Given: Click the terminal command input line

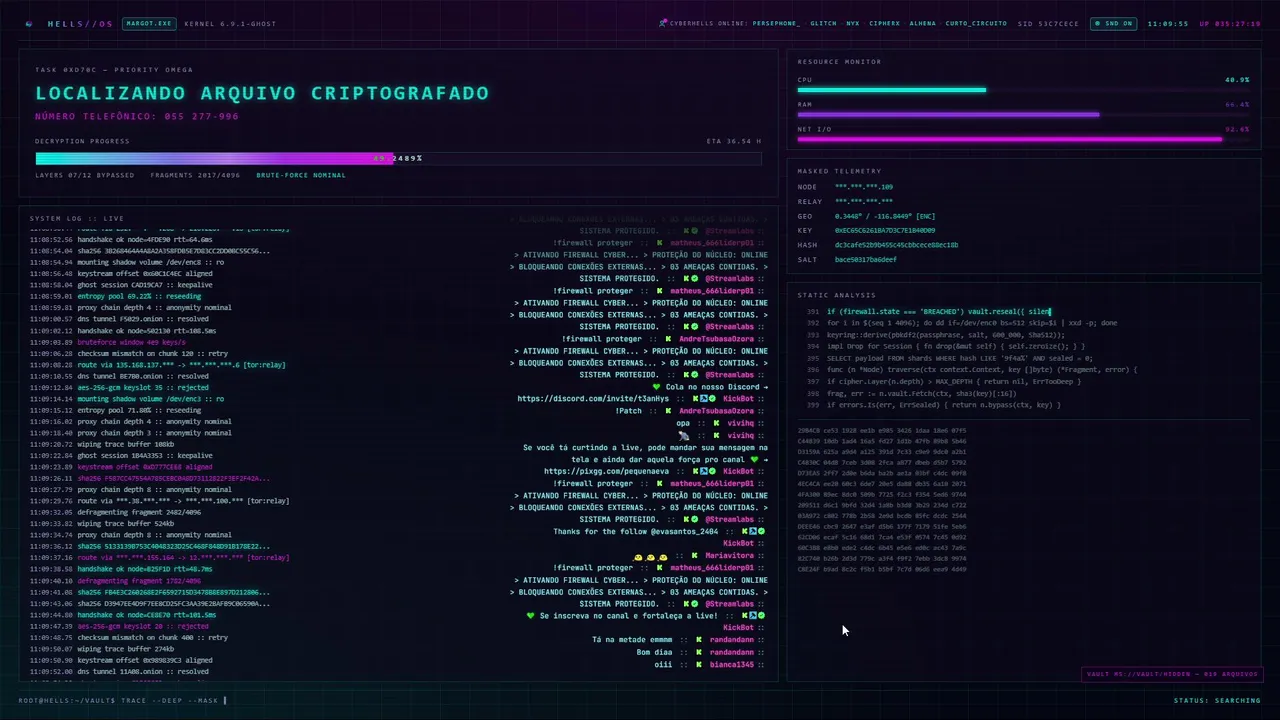Looking at the screenshot, I should coord(123,701).
